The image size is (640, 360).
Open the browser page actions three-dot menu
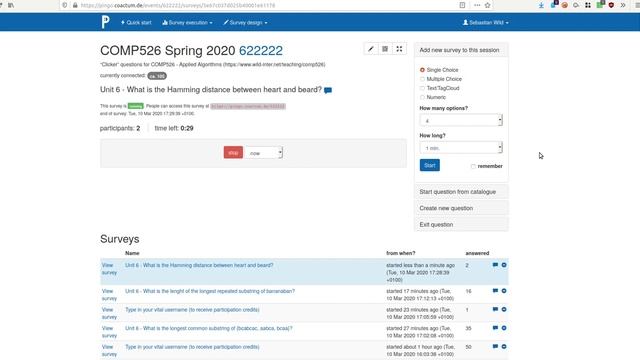tap(477, 5)
